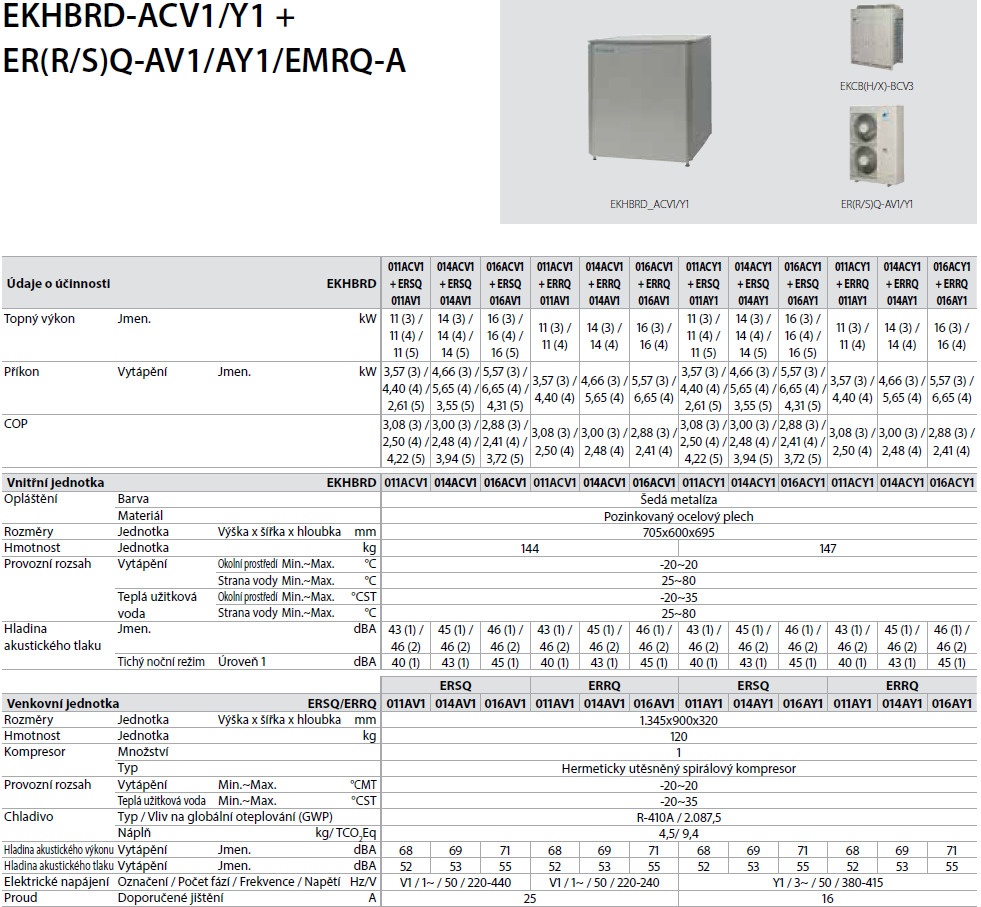Click the 'Kompresor' row label
Viewport: 981px width, 907px height.
tap(34, 752)
